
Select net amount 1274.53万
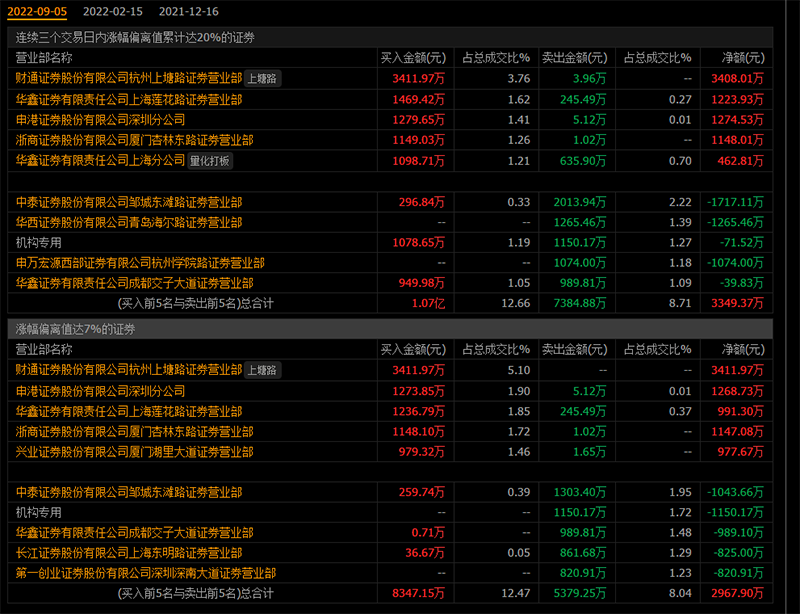click(737, 120)
